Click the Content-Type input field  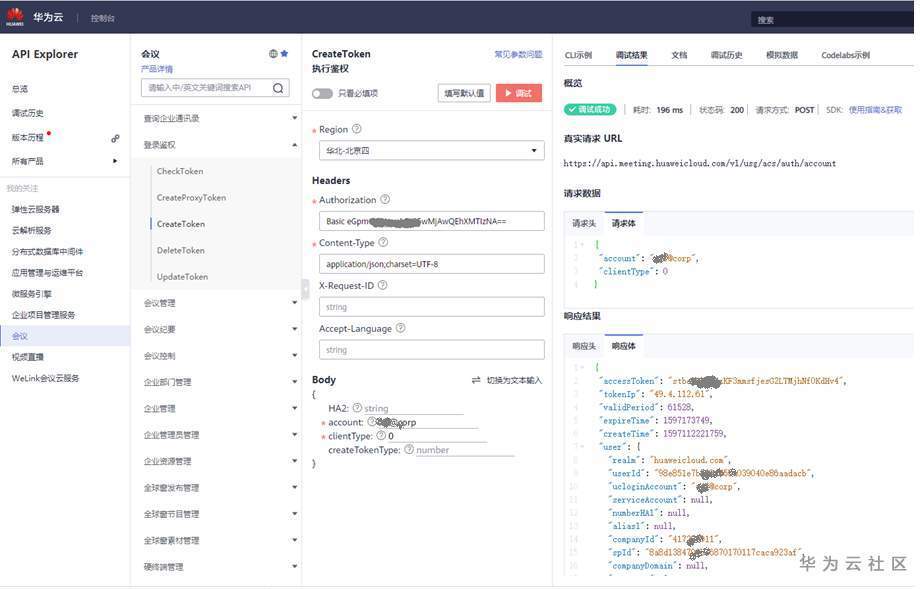coord(432,264)
